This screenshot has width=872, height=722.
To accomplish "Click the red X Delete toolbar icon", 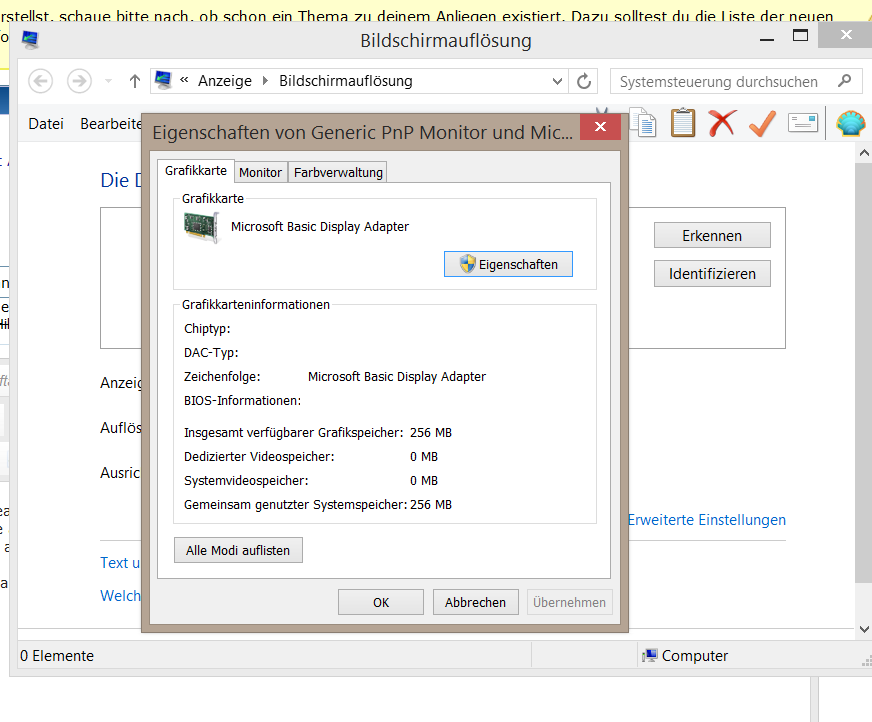I will point(722,123).
